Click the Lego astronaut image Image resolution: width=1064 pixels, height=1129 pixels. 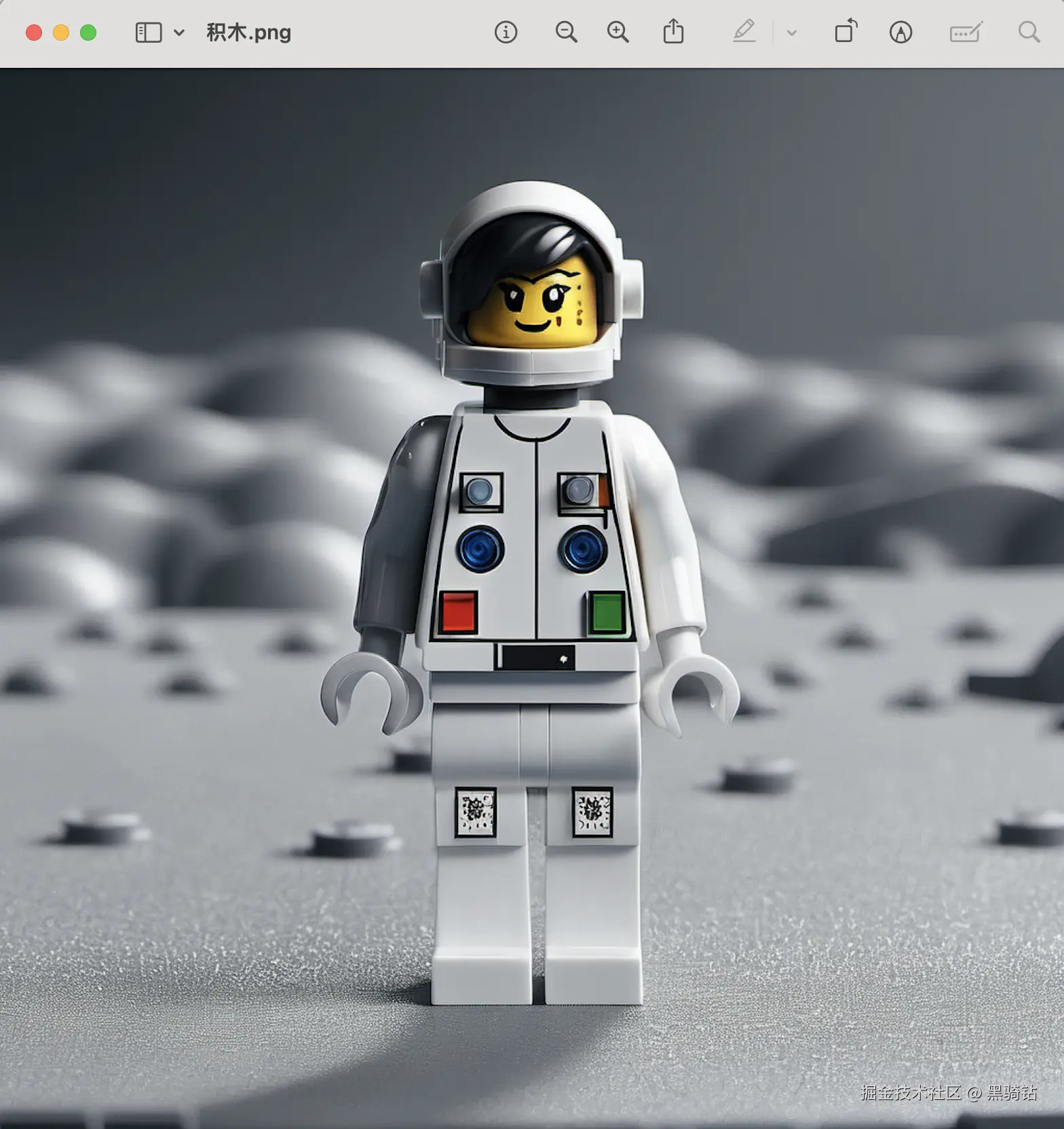[531, 598]
